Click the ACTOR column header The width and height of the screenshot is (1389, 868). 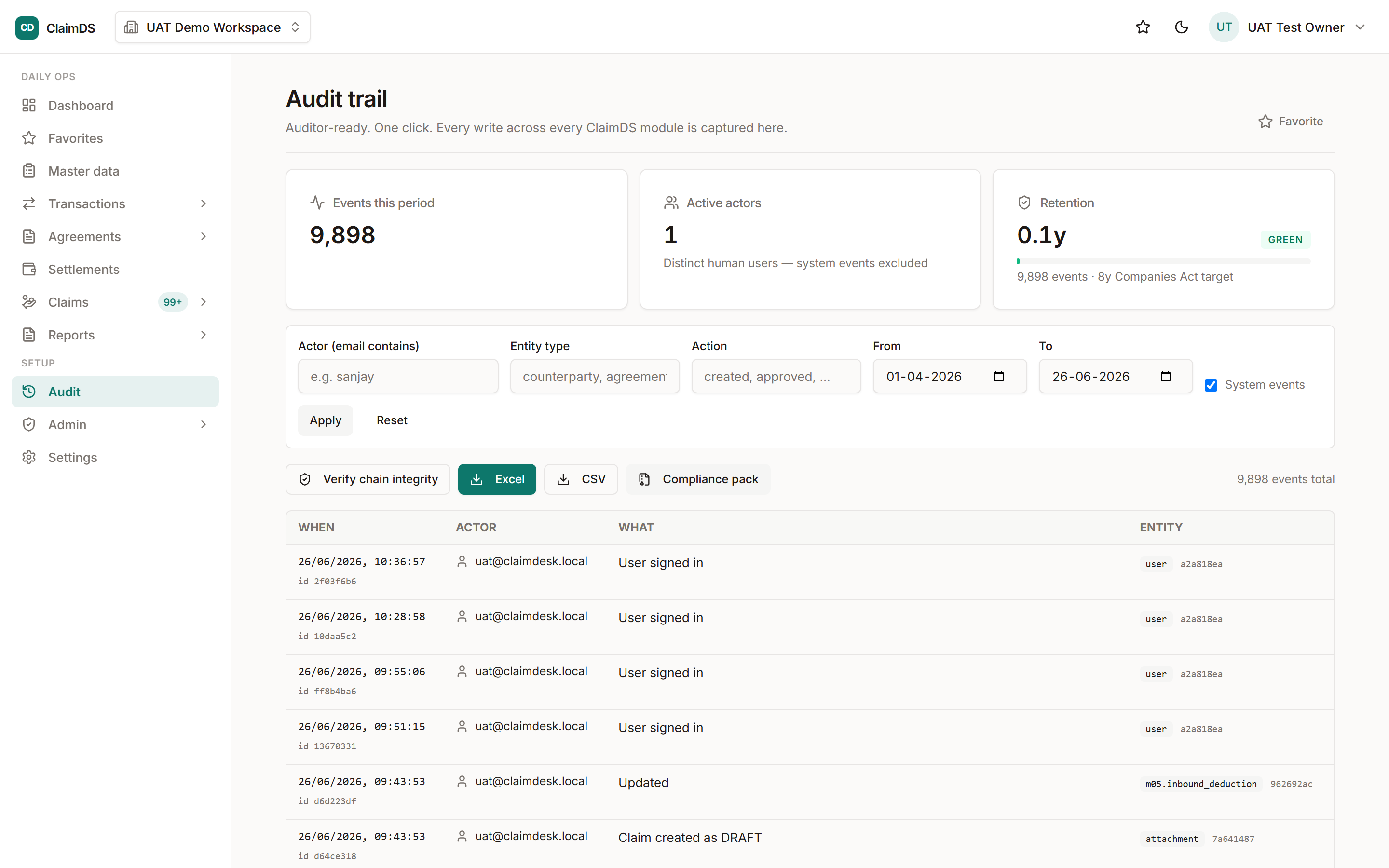(x=476, y=527)
